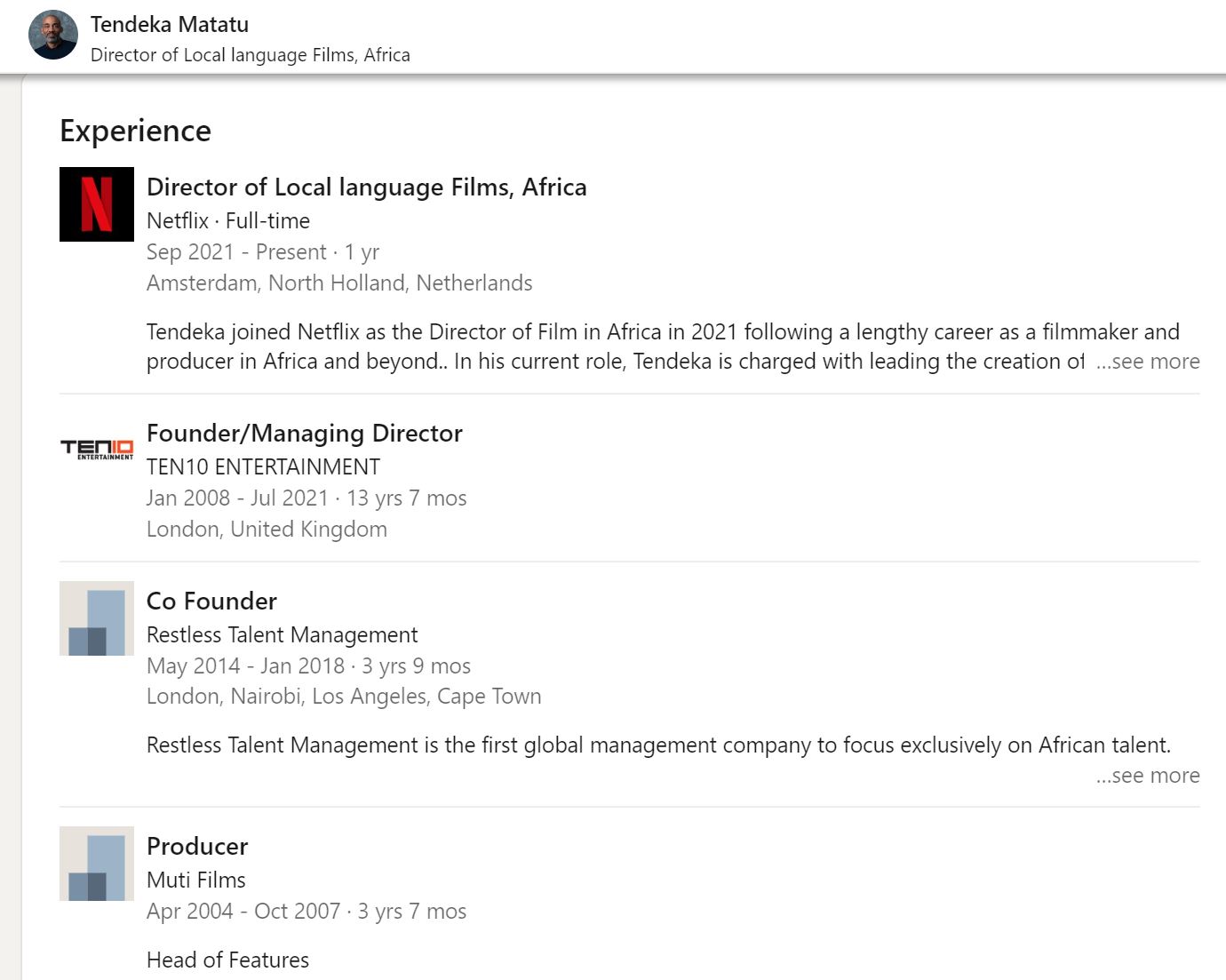The height and width of the screenshot is (980, 1226).
Task: Visit the Netflix · Full-time company link
Action: click(x=228, y=221)
